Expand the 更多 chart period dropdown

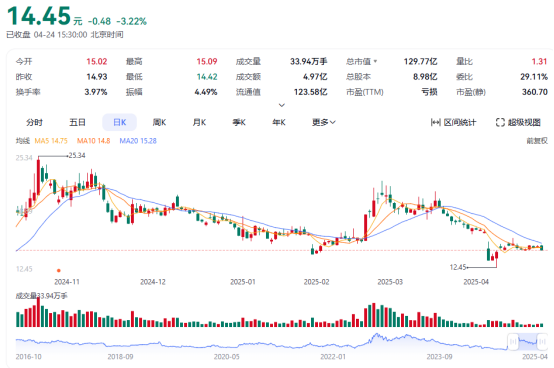click(324, 123)
